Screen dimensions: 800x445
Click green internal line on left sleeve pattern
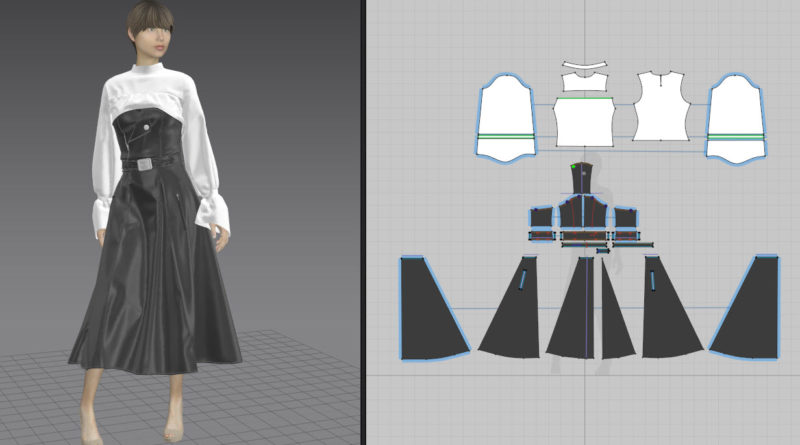coord(506,136)
